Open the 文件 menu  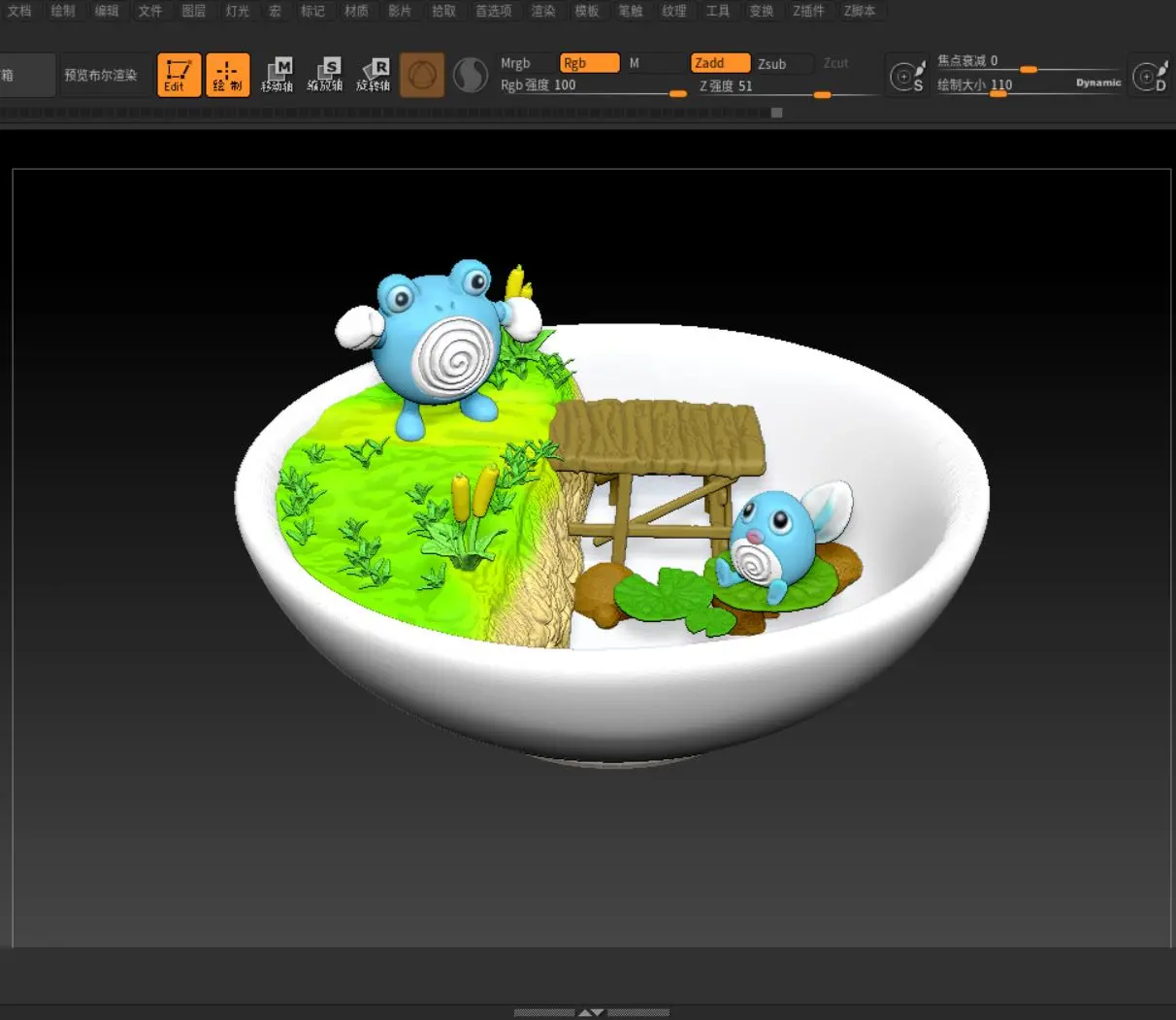(150, 11)
